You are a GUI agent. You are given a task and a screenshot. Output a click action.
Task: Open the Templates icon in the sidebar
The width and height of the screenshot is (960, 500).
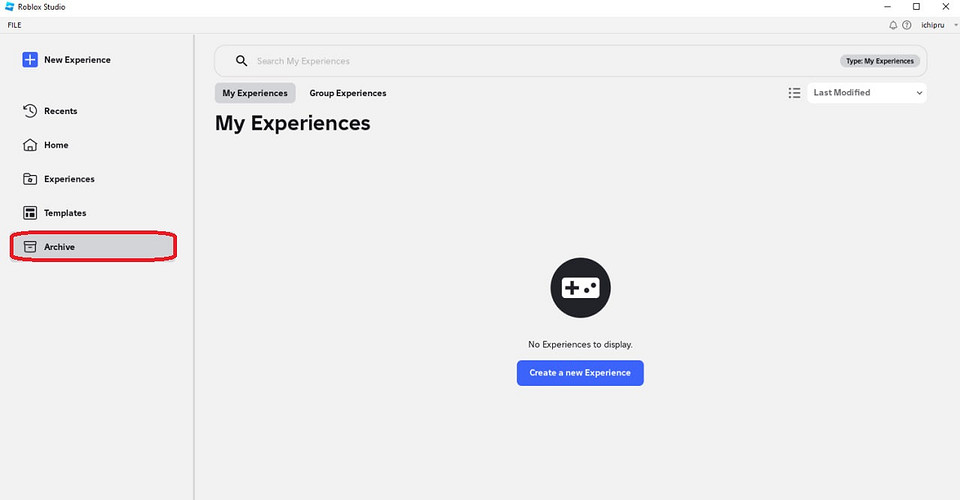[x=30, y=213]
